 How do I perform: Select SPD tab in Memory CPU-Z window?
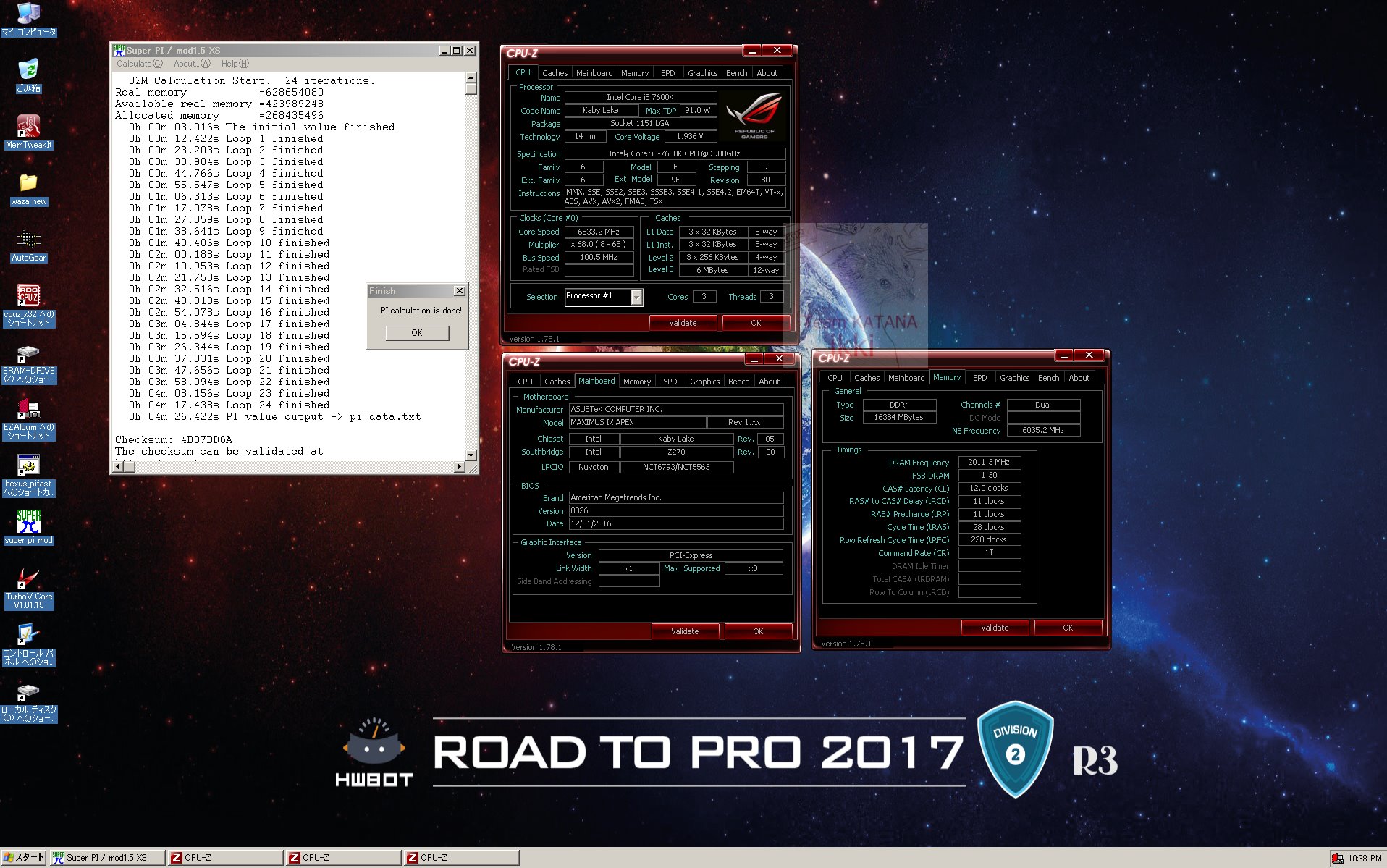pos(980,378)
